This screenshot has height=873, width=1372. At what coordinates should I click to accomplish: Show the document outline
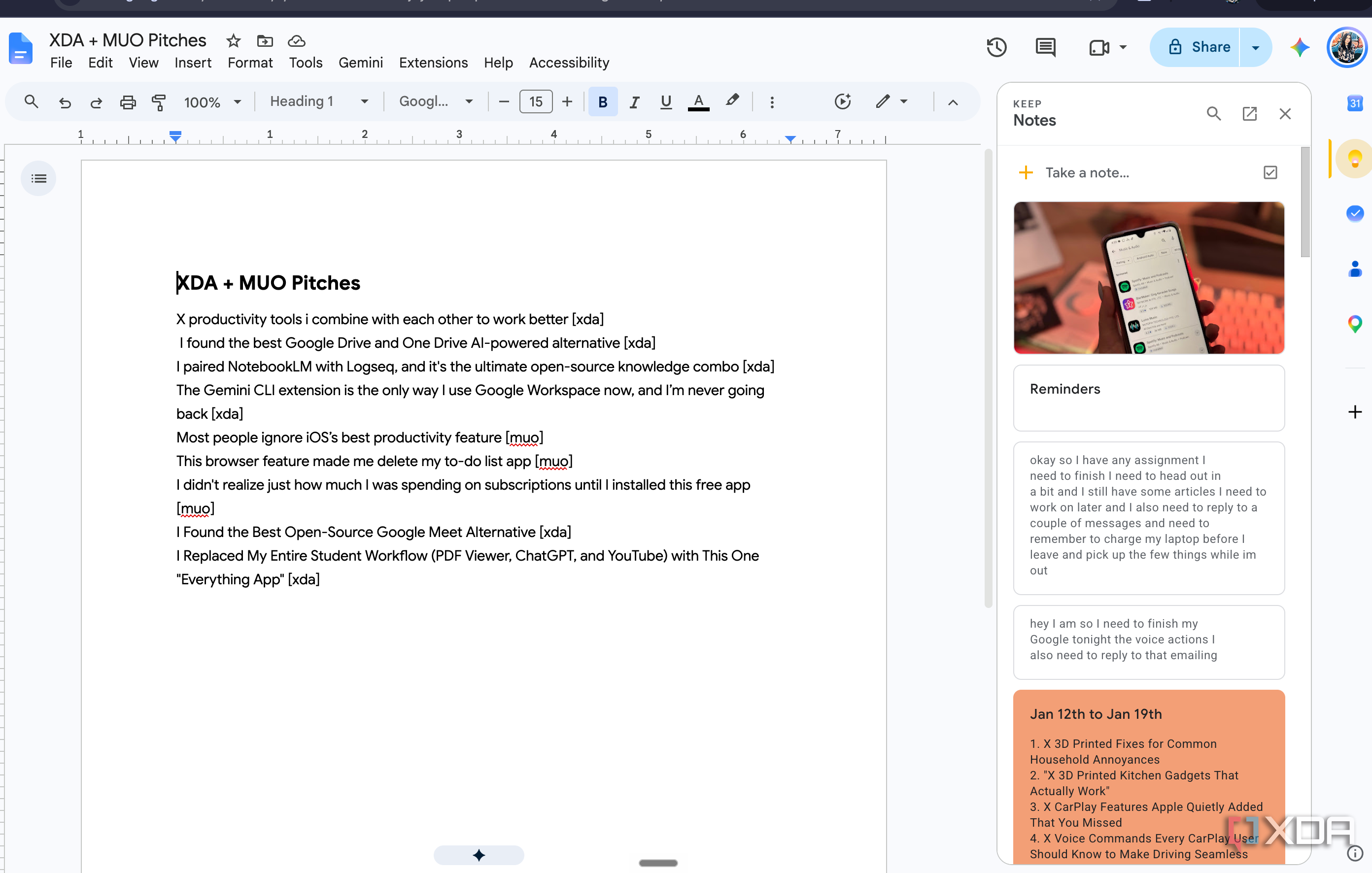pos(39,179)
